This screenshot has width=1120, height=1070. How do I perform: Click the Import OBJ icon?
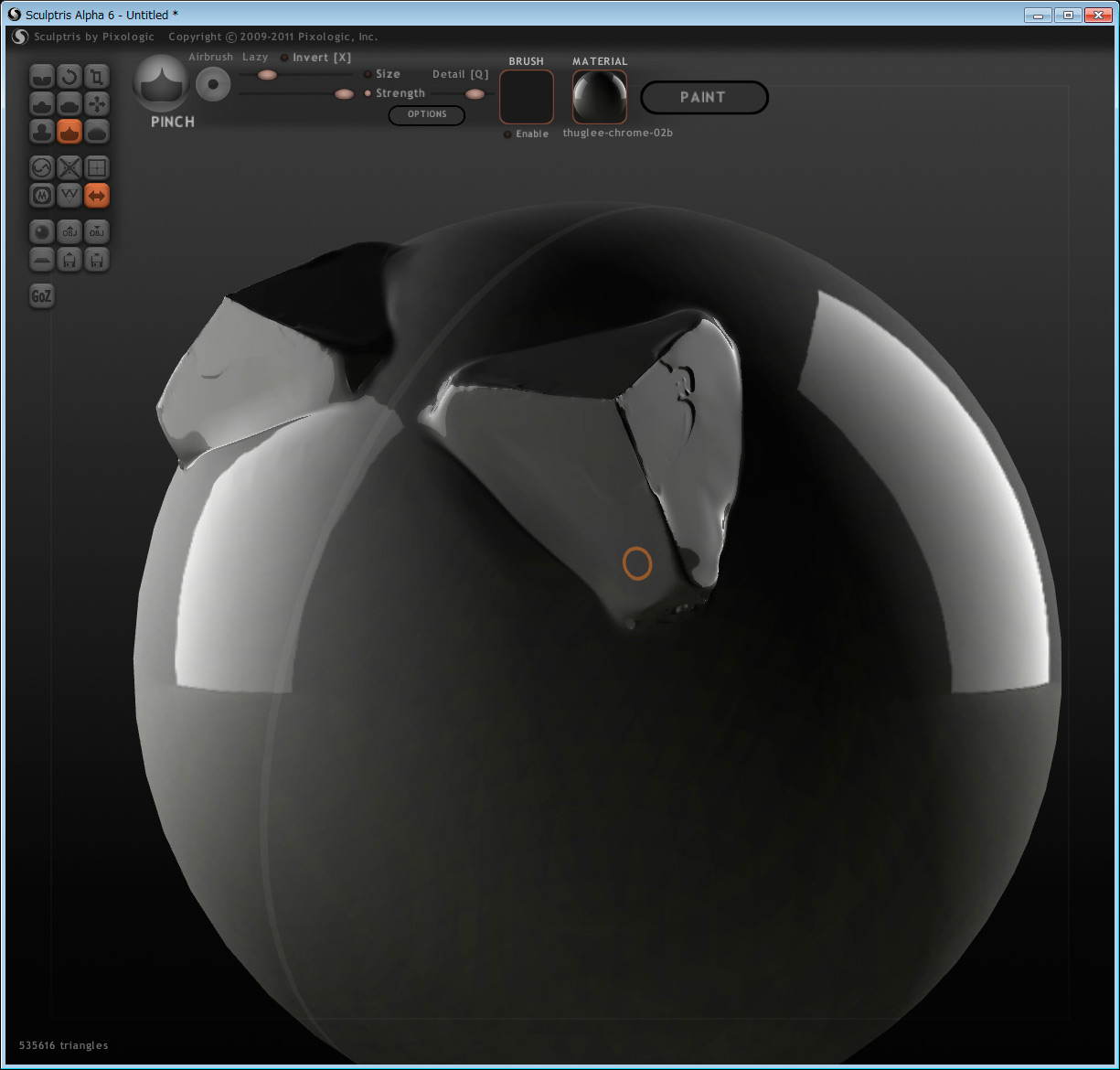click(x=69, y=232)
